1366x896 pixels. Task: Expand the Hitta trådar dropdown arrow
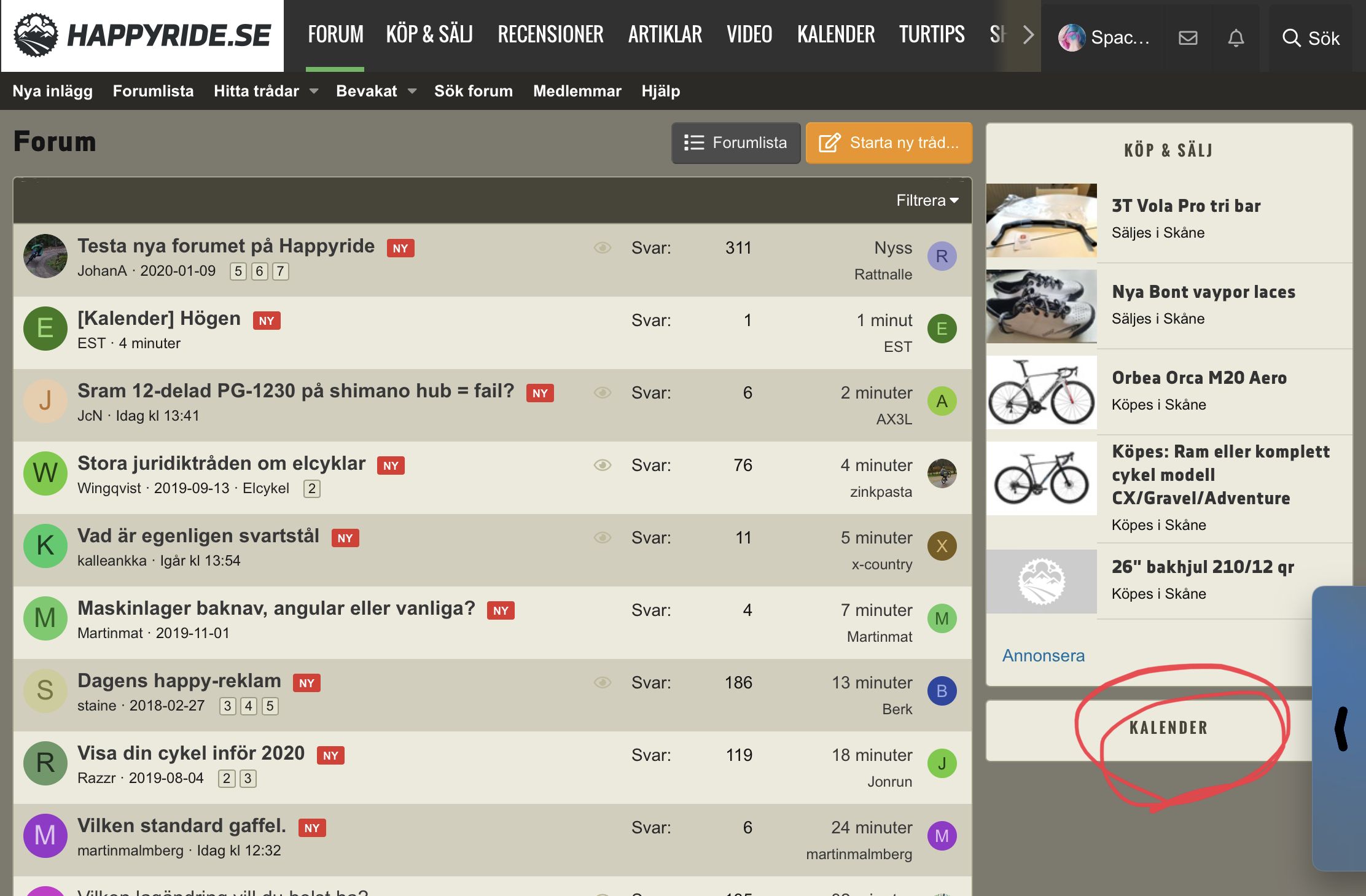314,91
